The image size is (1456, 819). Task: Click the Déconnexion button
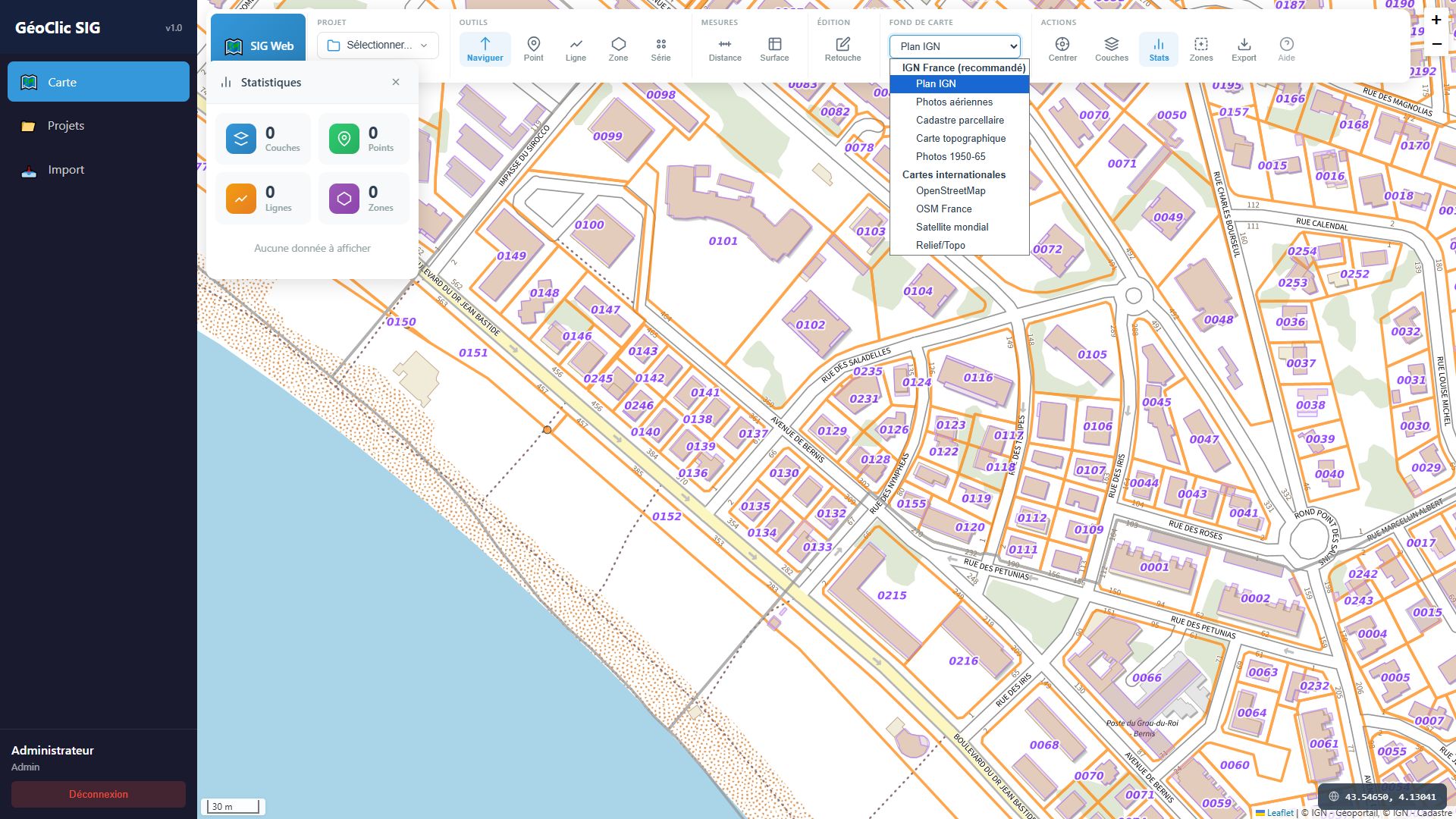tap(98, 794)
